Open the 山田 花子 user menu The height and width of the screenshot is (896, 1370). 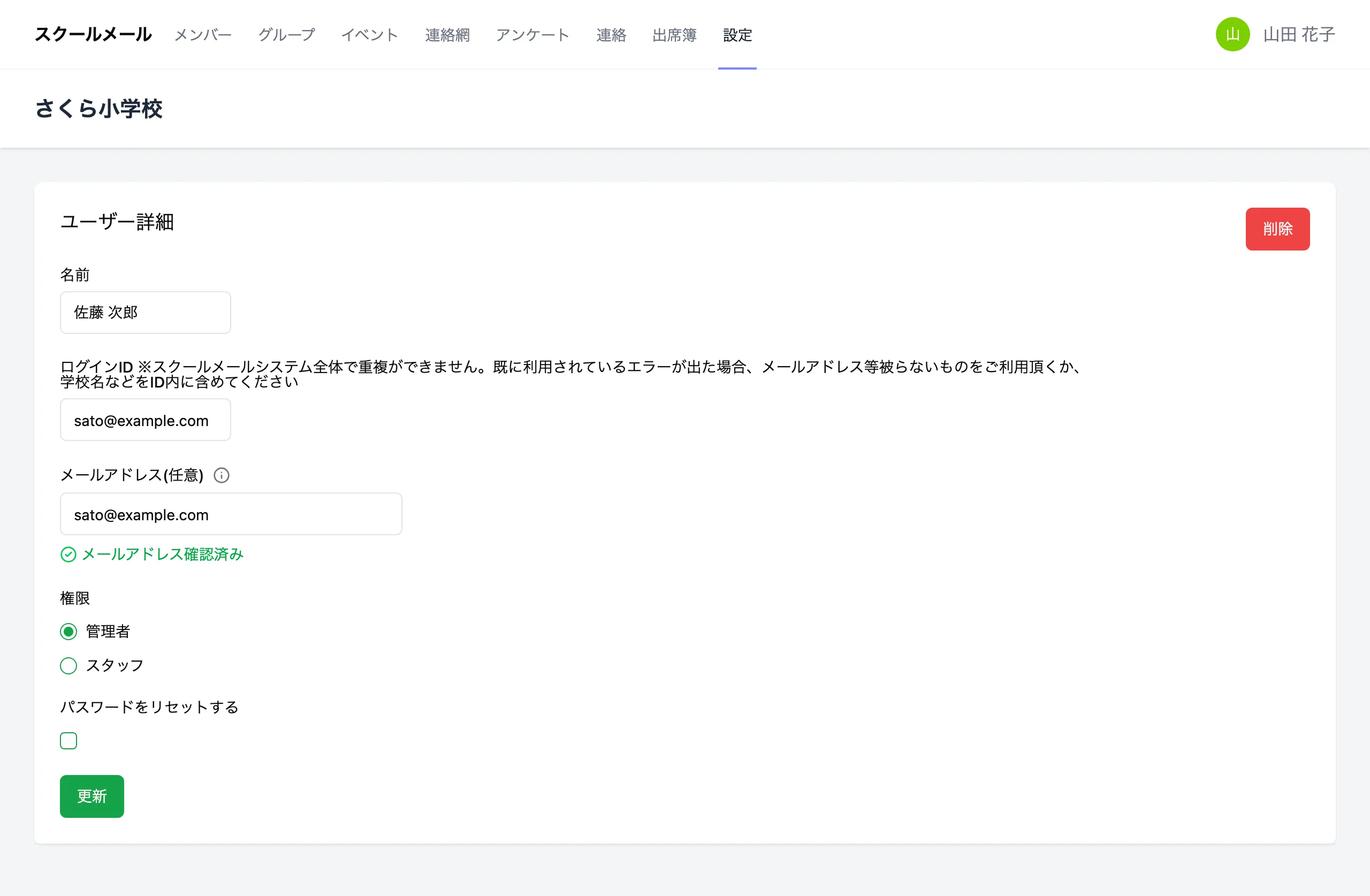pyautogui.click(x=1299, y=35)
